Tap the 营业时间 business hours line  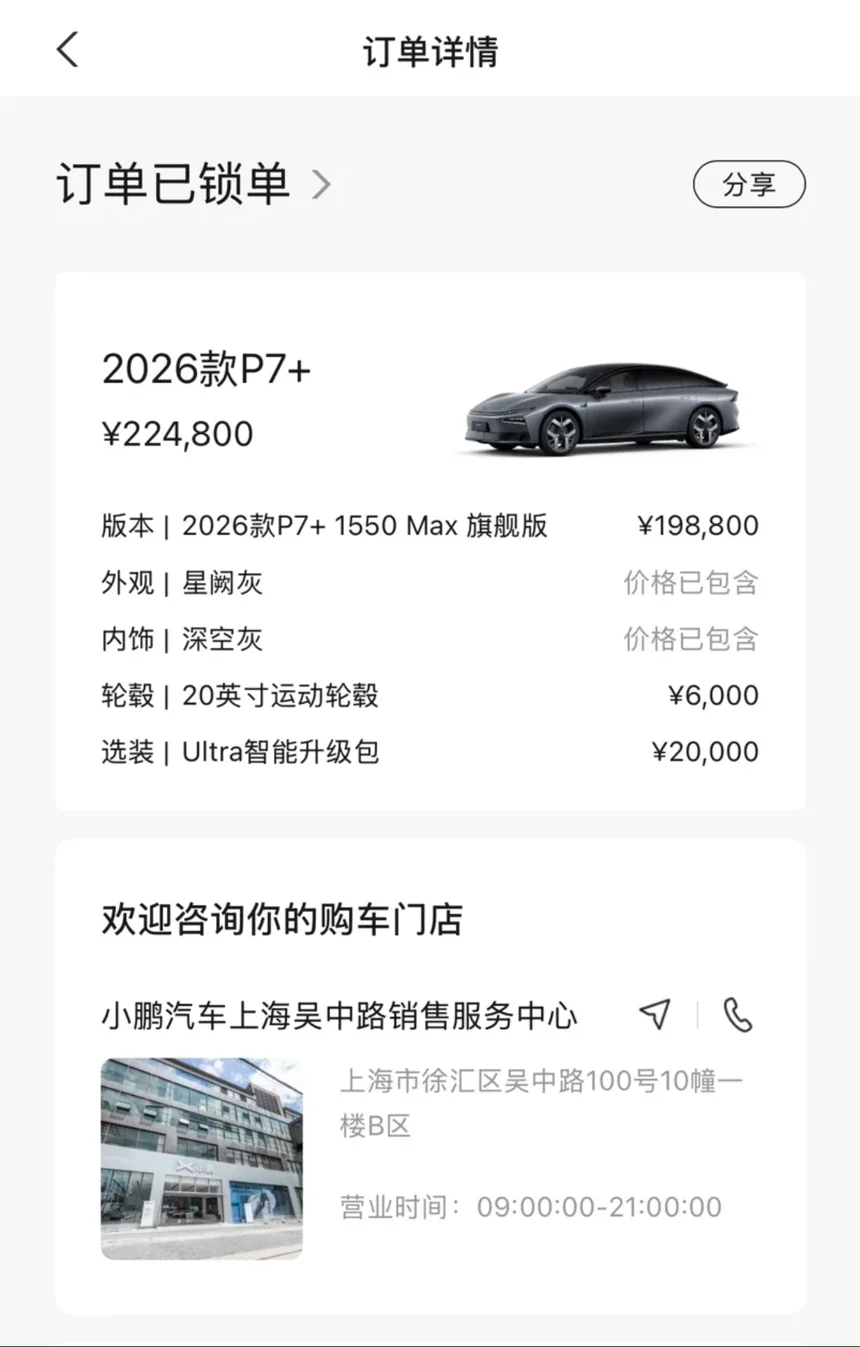point(530,1206)
